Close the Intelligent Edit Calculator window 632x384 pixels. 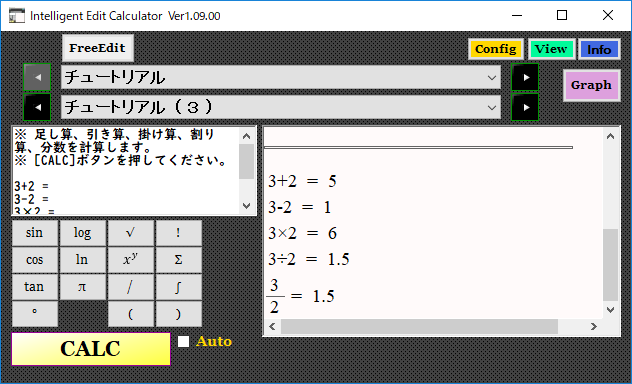click(607, 15)
